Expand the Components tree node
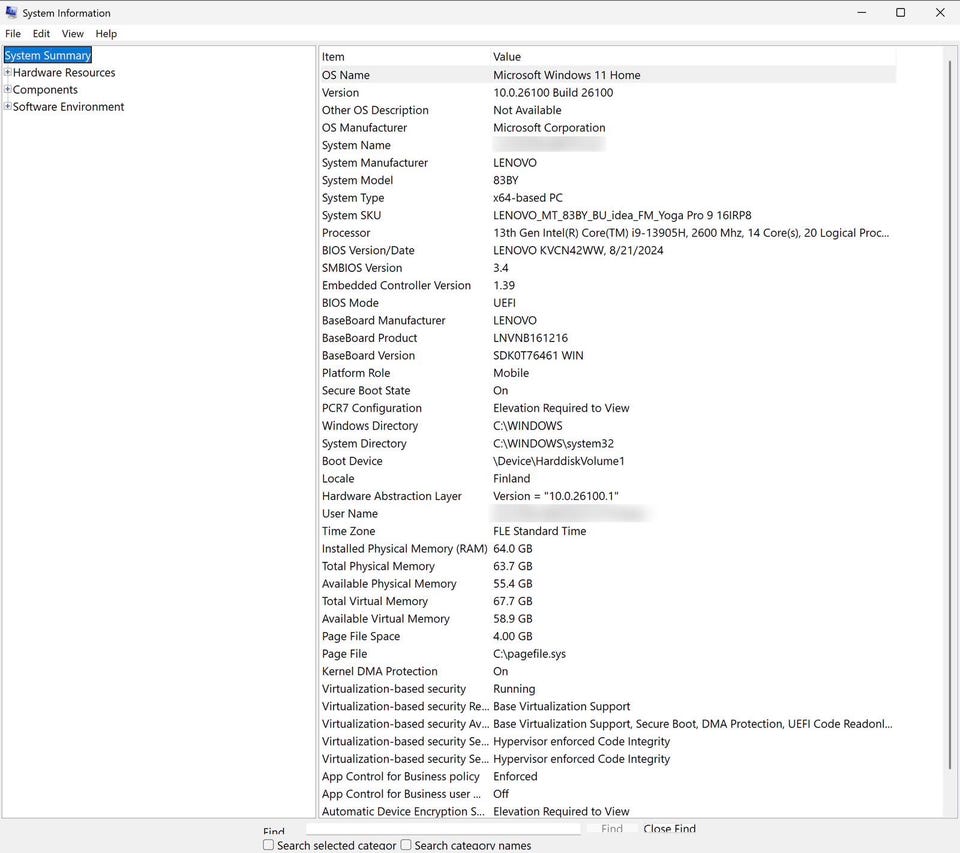Image resolution: width=960 pixels, height=853 pixels. coord(7,89)
